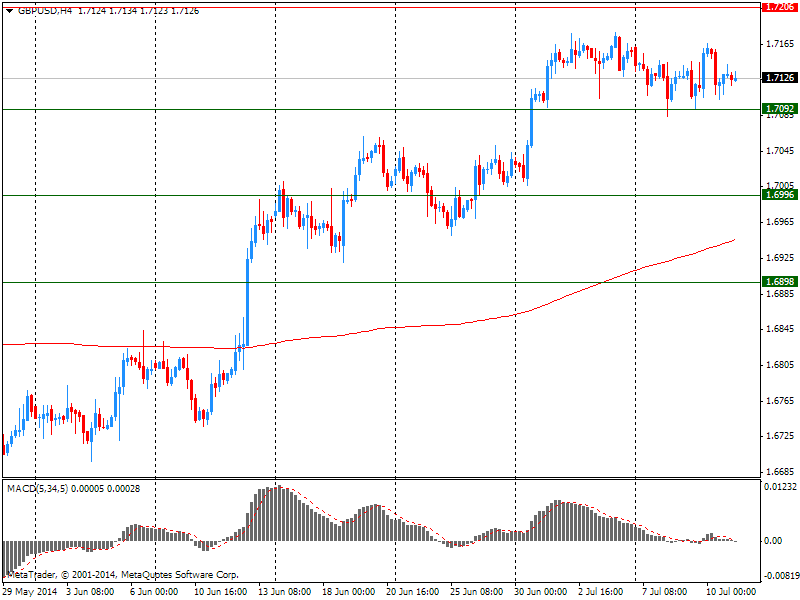Select the green 1.6996 level label
800x600 pixels.
pos(779,195)
